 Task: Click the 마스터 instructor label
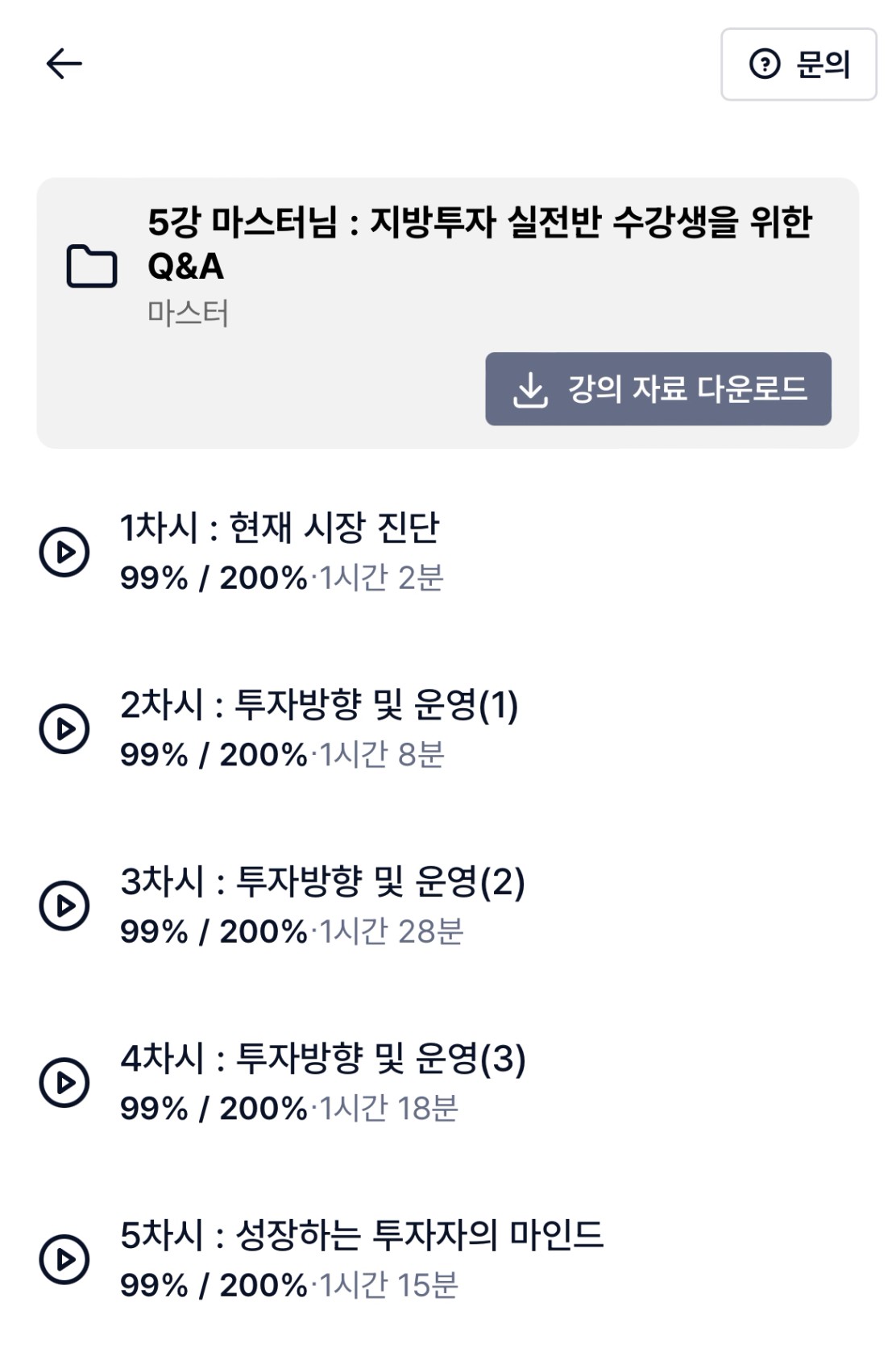click(x=188, y=313)
